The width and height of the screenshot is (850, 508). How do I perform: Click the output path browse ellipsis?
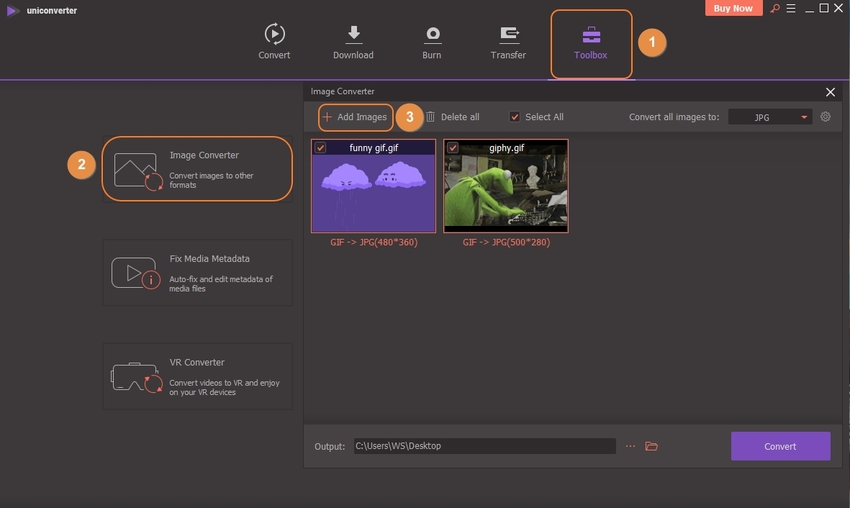point(630,446)
